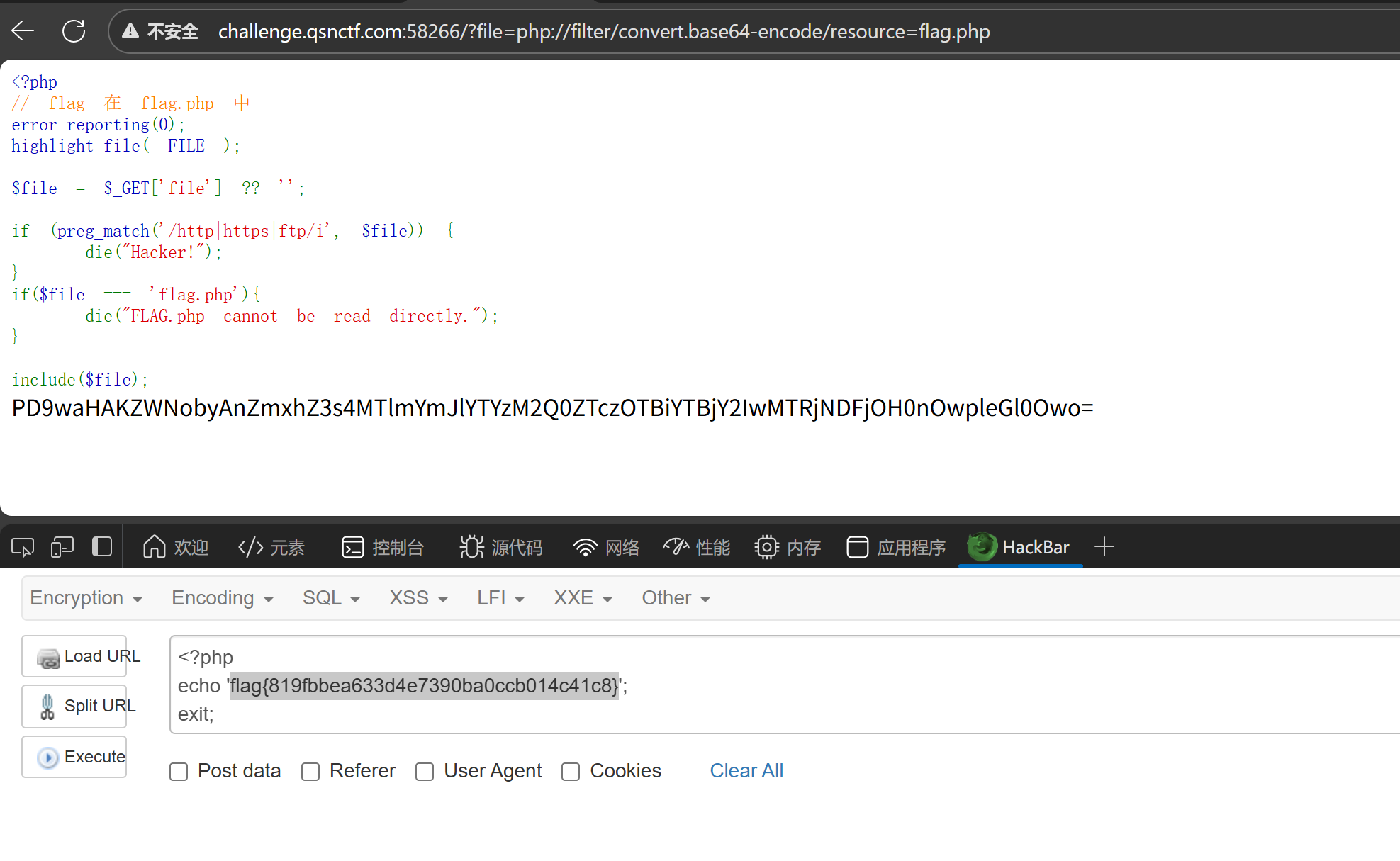1400x861 pixels.
Task: Click the Clear All link
Action: tap(746, 771)
